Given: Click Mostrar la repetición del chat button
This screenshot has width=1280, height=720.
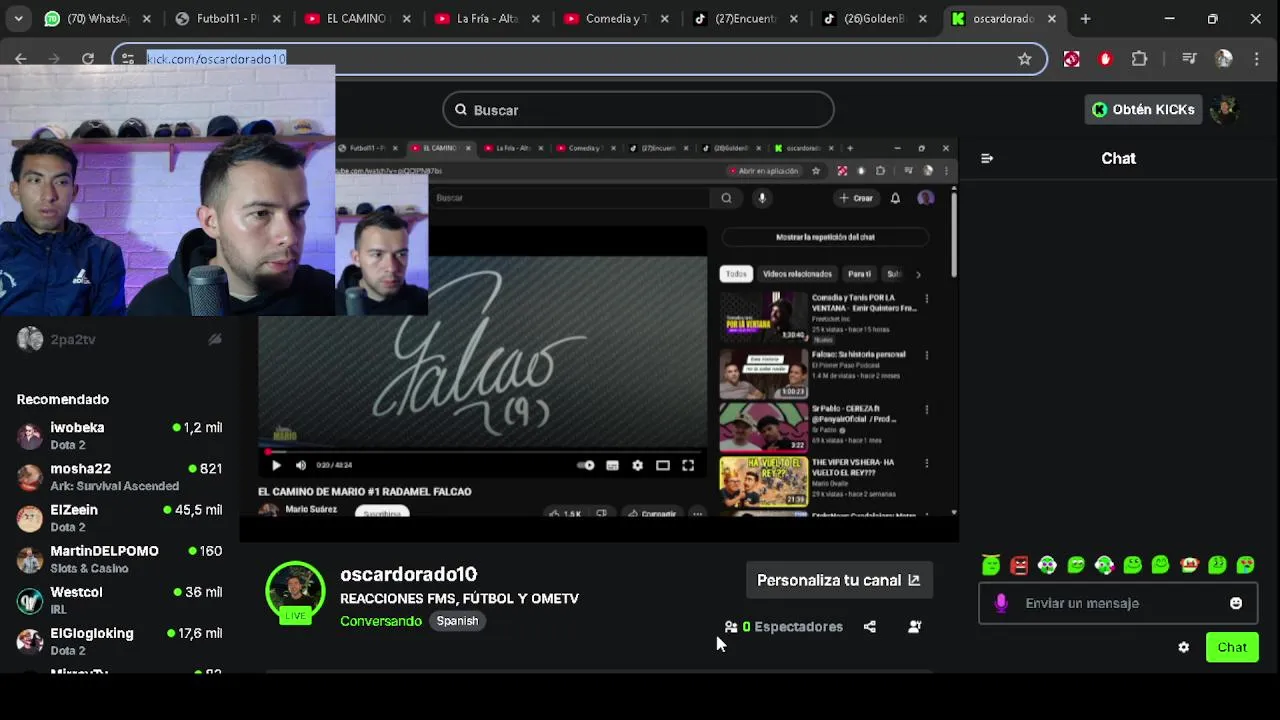Looking at the screenshot, I should 825,237.
